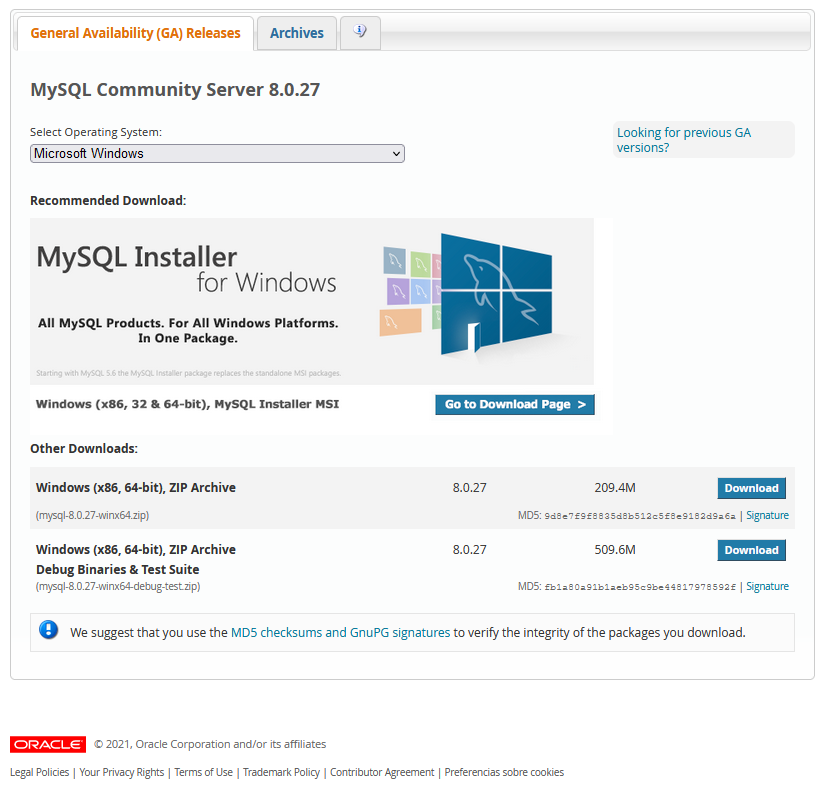Click the 209.4M size value
The width and height of the screenshot is (821, 791).
[x=615, y=488]
